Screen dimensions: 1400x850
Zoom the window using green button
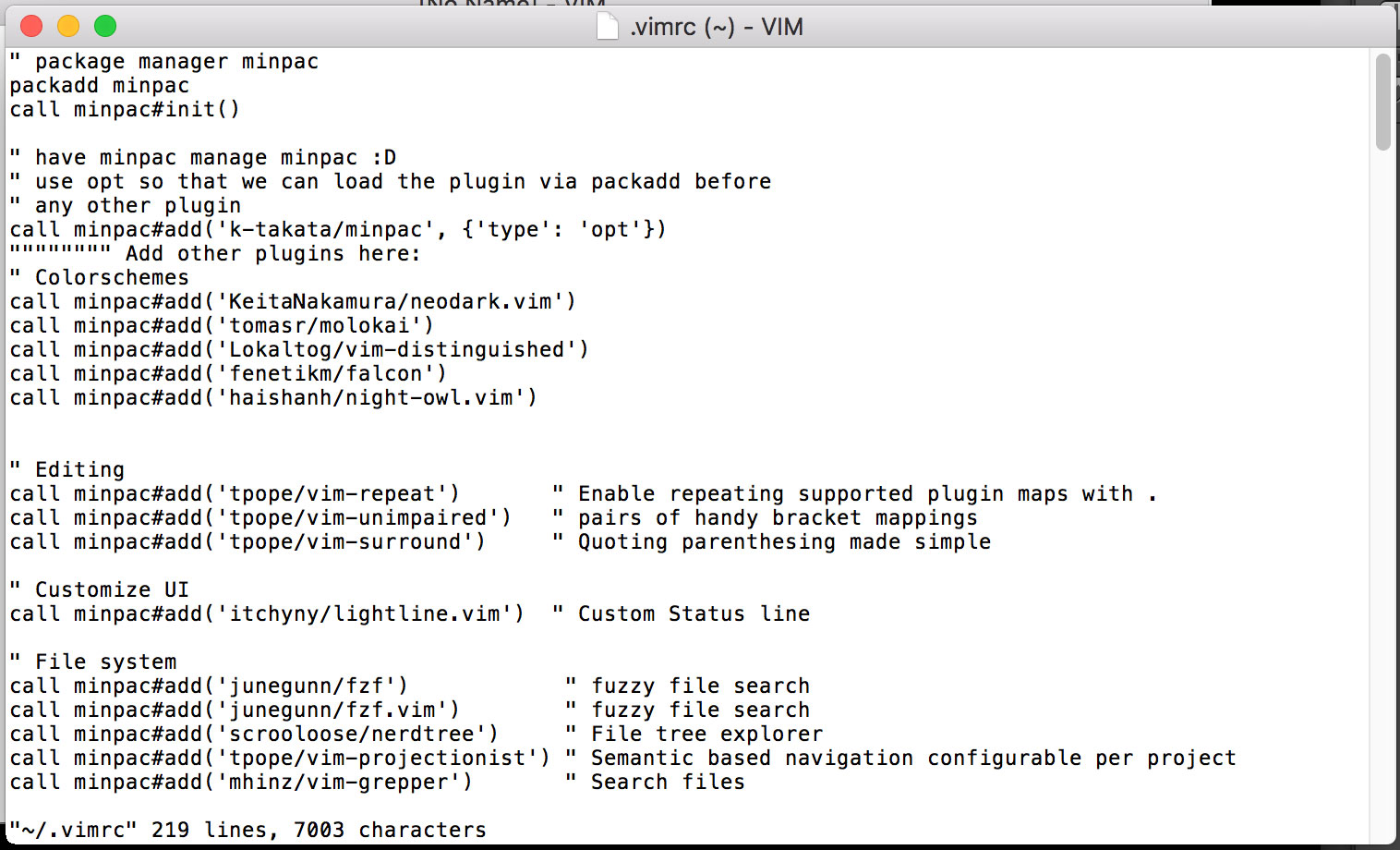pyautogui.click(x=105, y=27)
